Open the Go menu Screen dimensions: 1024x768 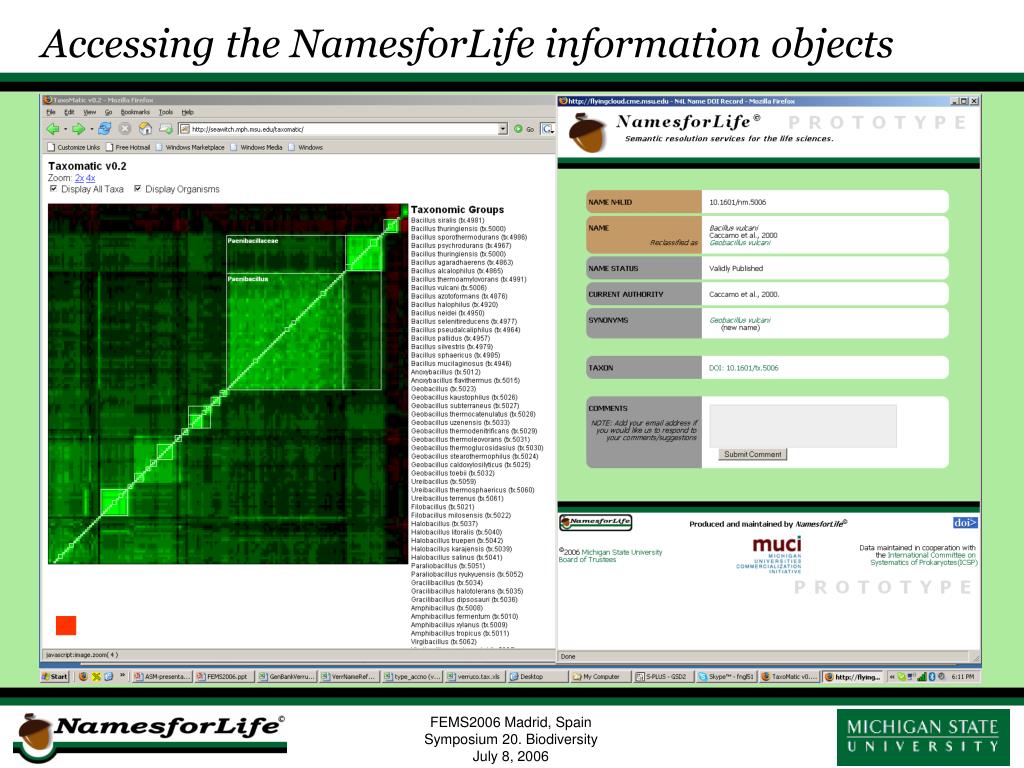108,112
